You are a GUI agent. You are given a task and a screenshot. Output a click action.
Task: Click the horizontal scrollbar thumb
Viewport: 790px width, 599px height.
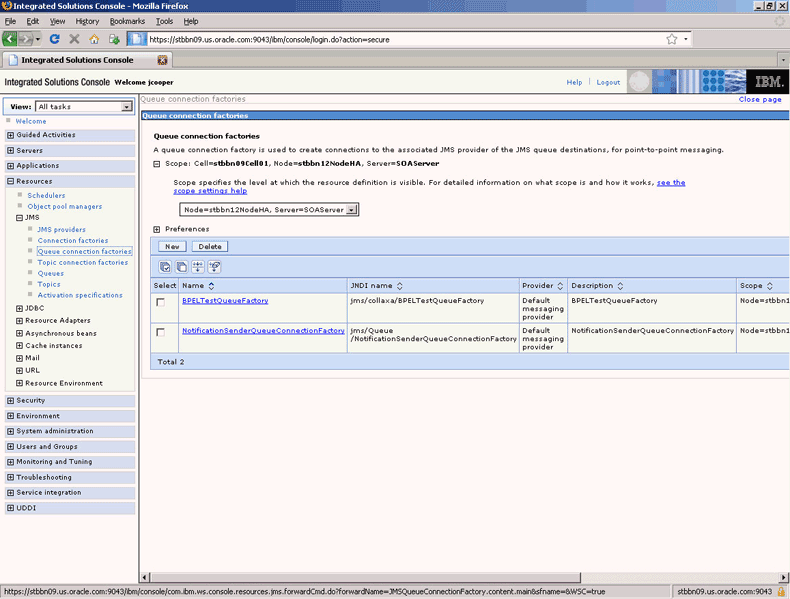pos(366,577)
